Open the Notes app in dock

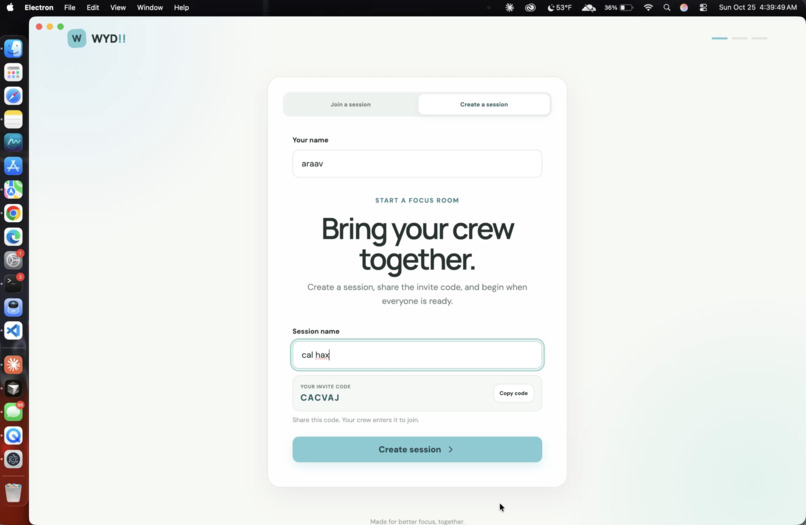(x=13, y=119)
